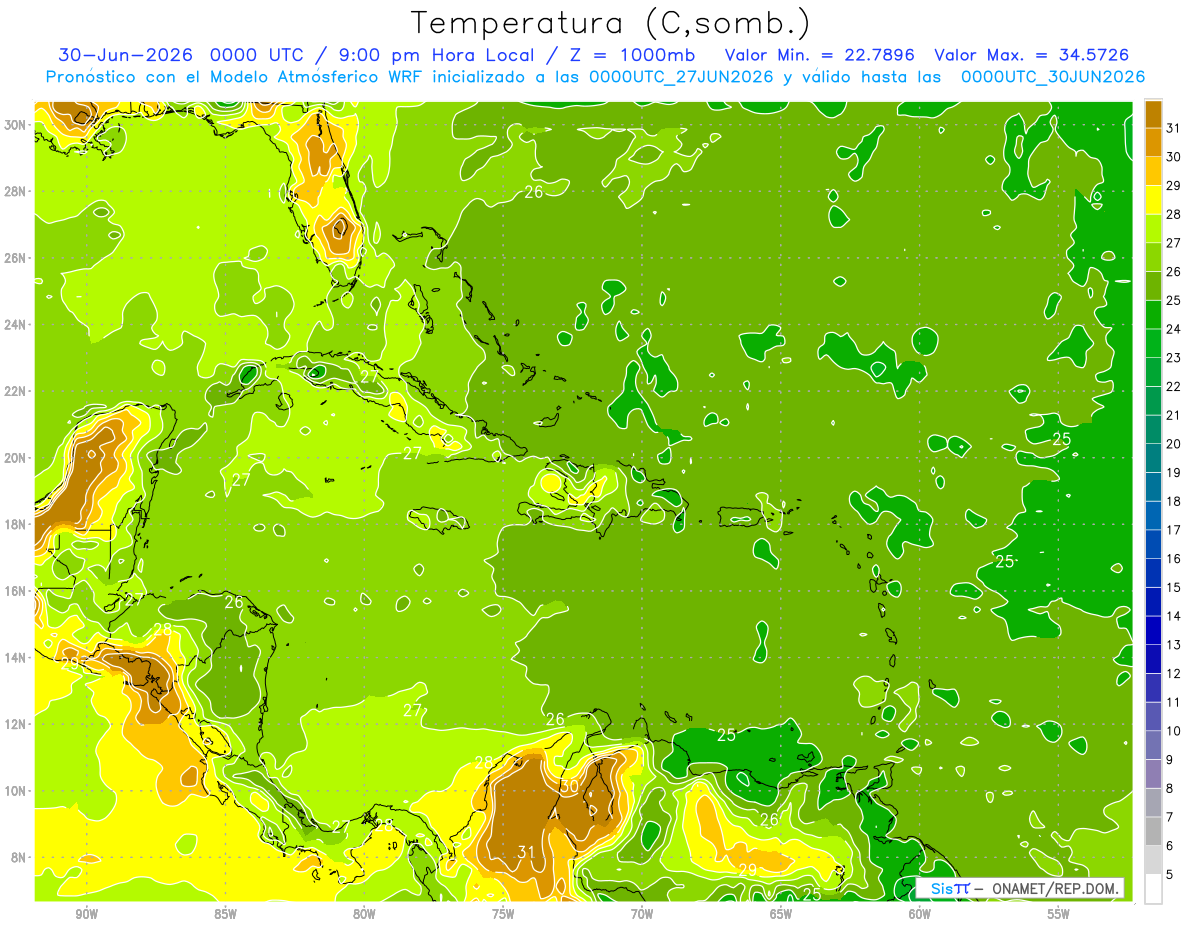Pick the white swatch below 5 on color bar
This screenshot has height=927, width=1200.
(x=1154, y=889)
